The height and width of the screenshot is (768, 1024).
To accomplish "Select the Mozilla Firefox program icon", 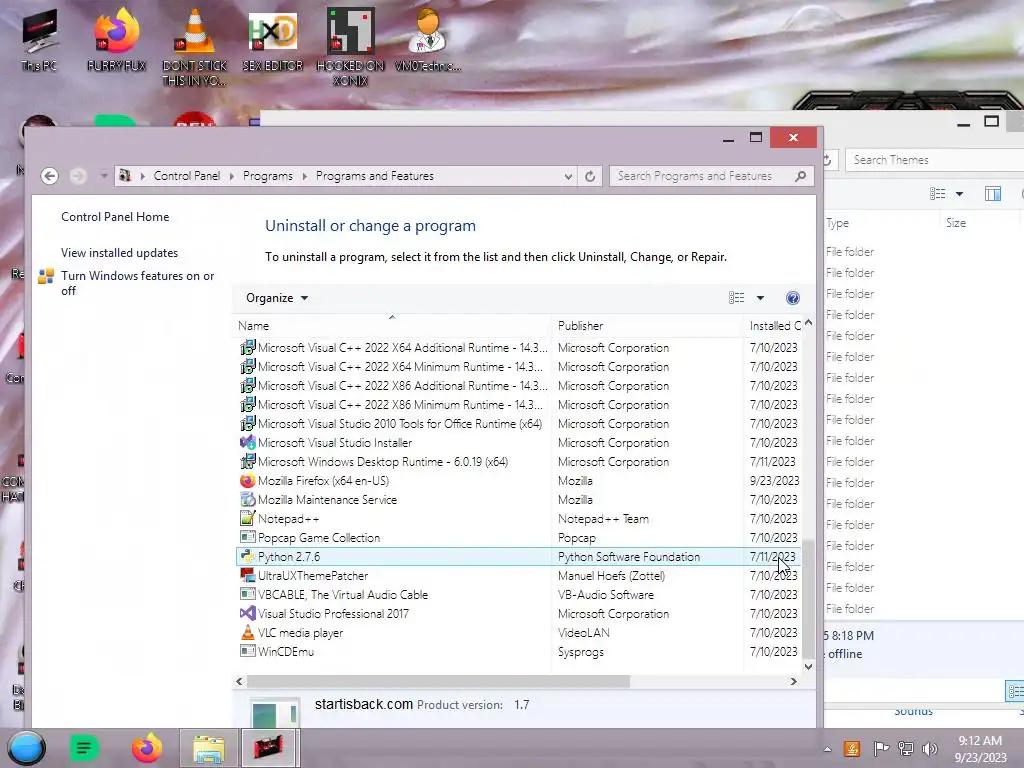I will (x=248, y=481).
